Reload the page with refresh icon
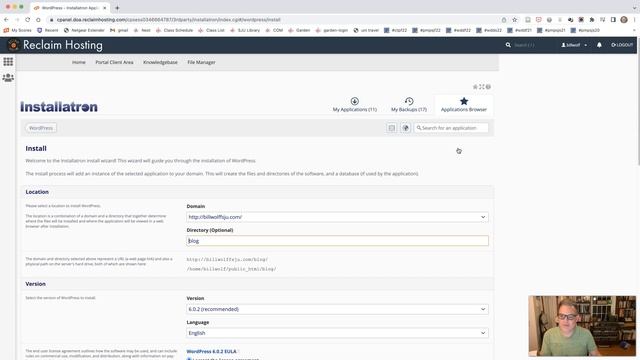Image resolution: width=640 pixels, height=360 pixels. [x=28, y=20]
